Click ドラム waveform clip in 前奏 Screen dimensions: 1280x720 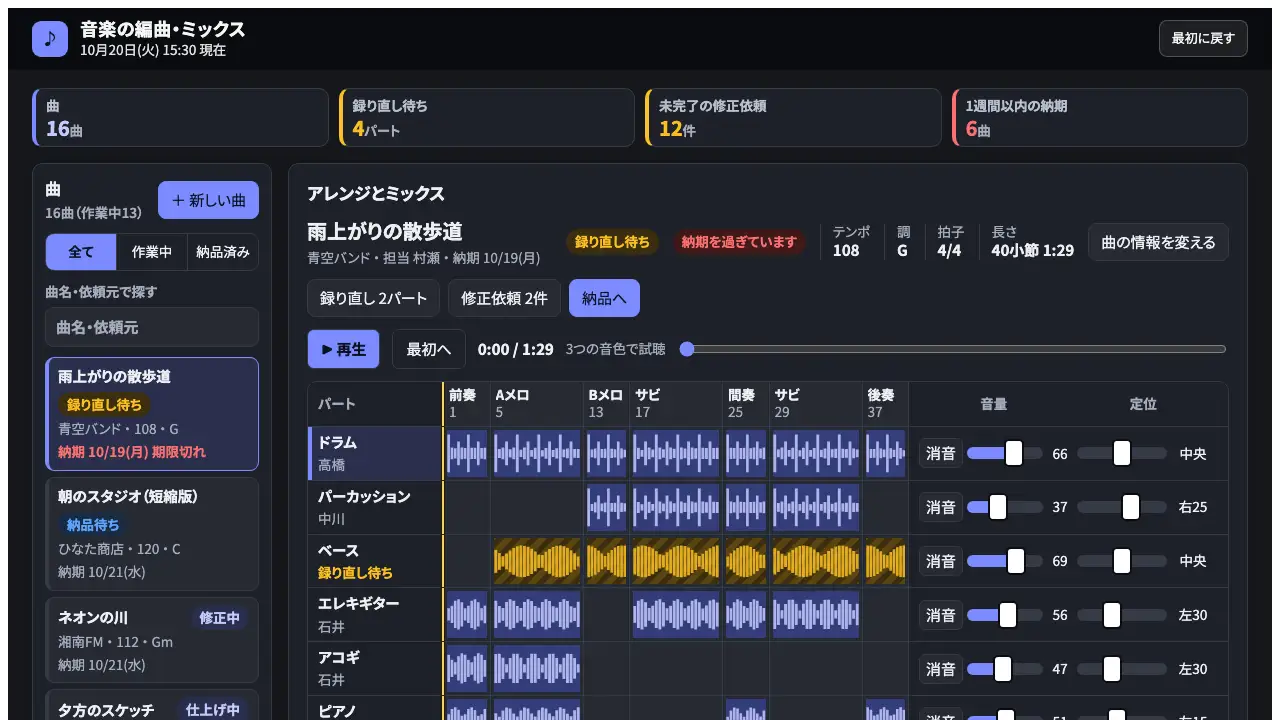(x=467, y=453)
